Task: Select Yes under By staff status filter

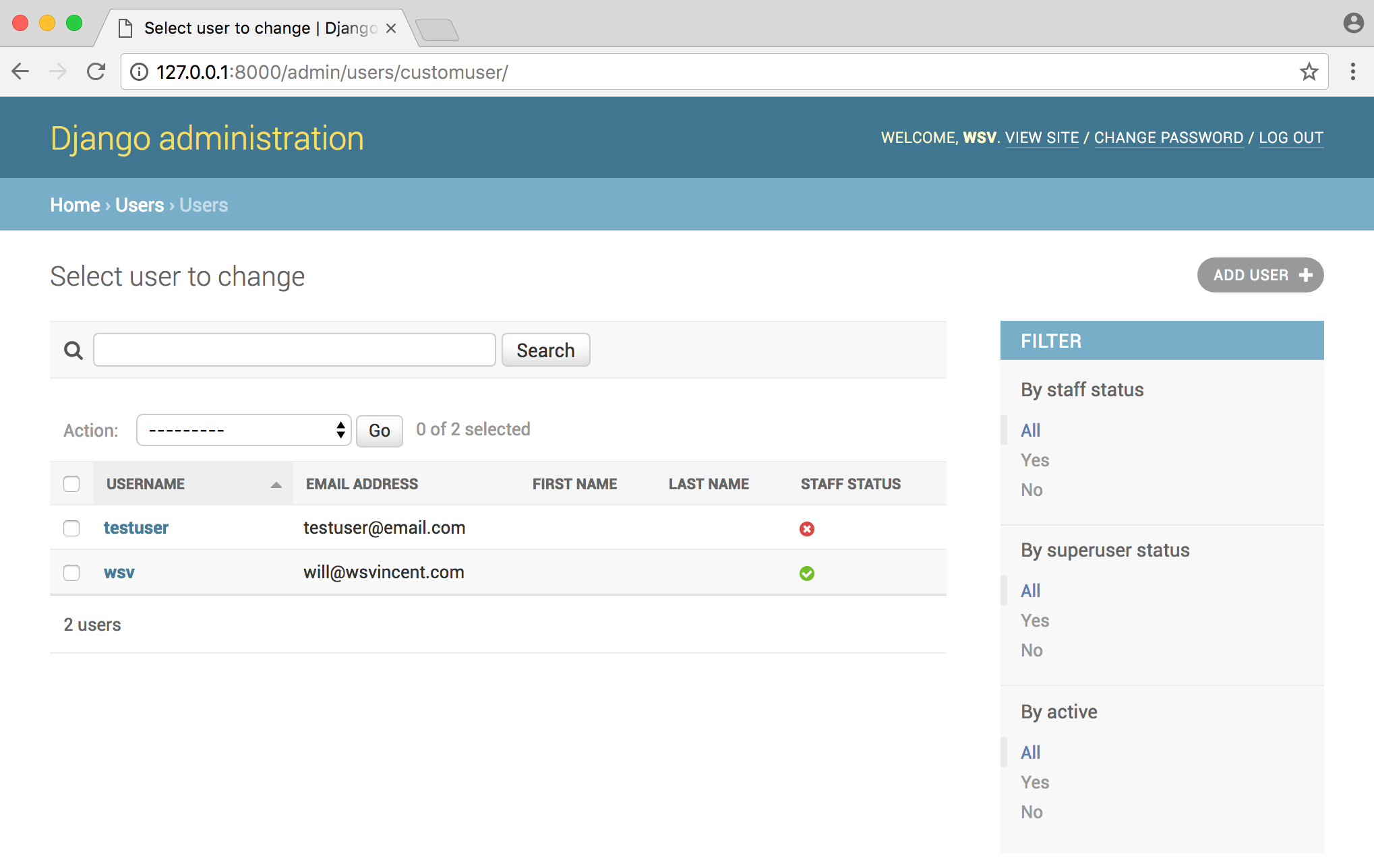Action: pyautogui.click(x=1034, y=459)
